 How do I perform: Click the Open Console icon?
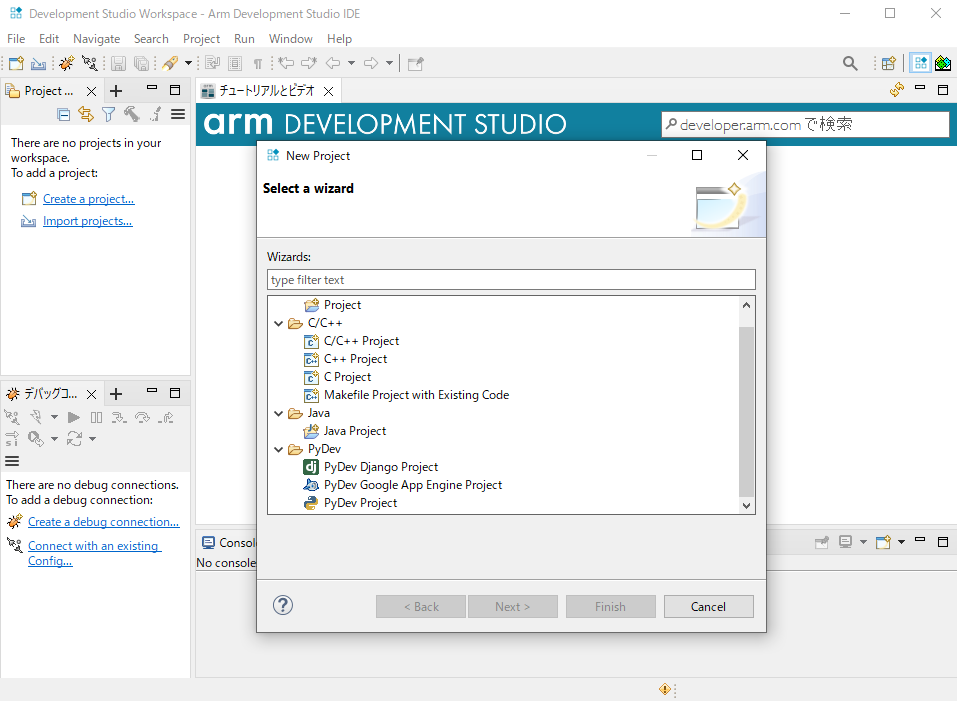coord(883,542)
